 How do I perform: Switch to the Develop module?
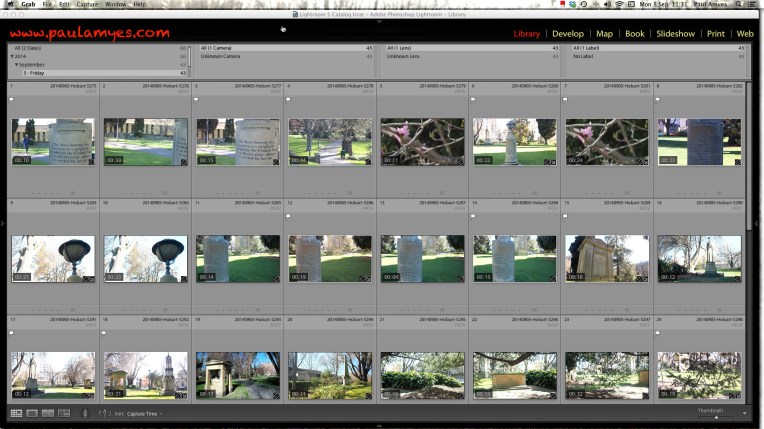coord(568,34)
